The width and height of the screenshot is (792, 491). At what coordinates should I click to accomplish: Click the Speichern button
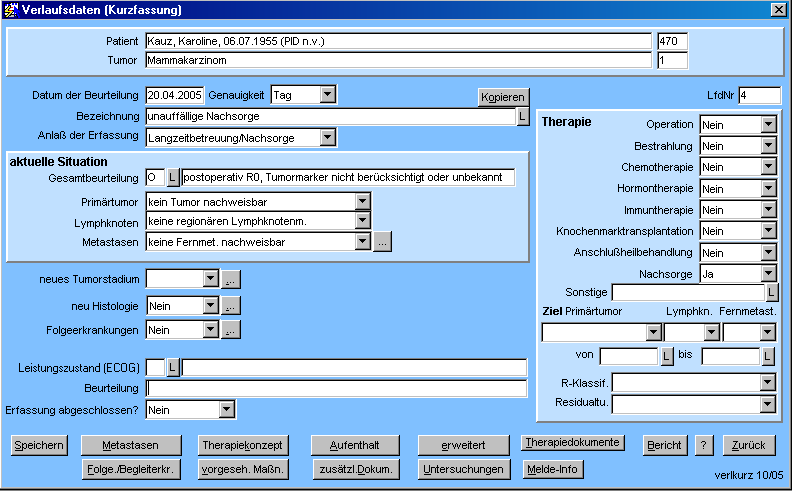coord(40,445)
